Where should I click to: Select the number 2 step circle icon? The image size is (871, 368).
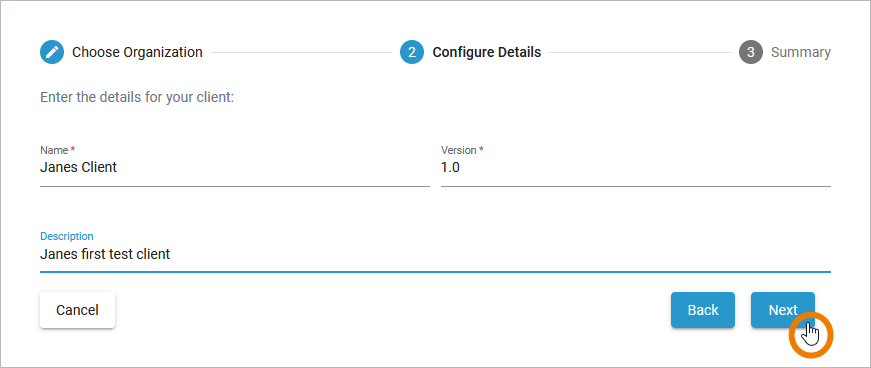[412, 52]
